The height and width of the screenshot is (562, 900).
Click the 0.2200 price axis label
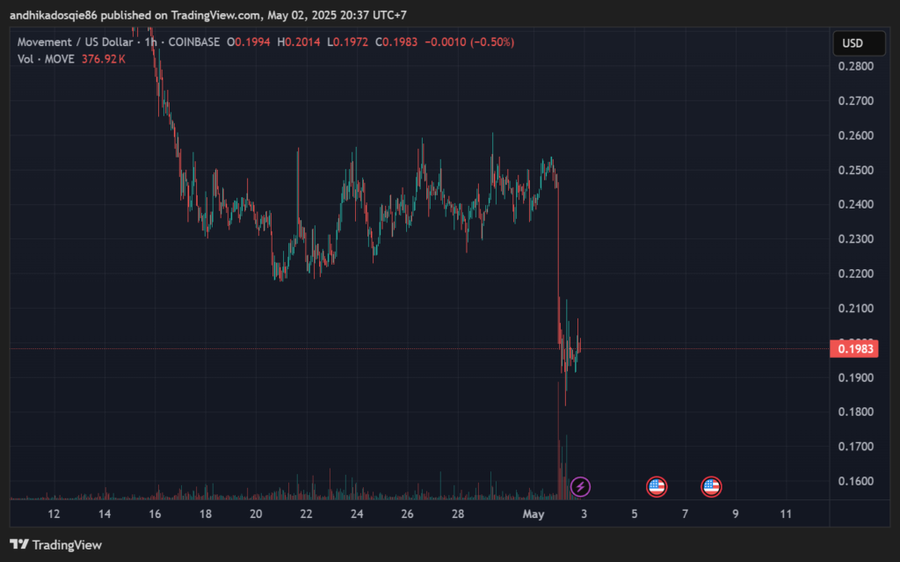tap(856, 273)
